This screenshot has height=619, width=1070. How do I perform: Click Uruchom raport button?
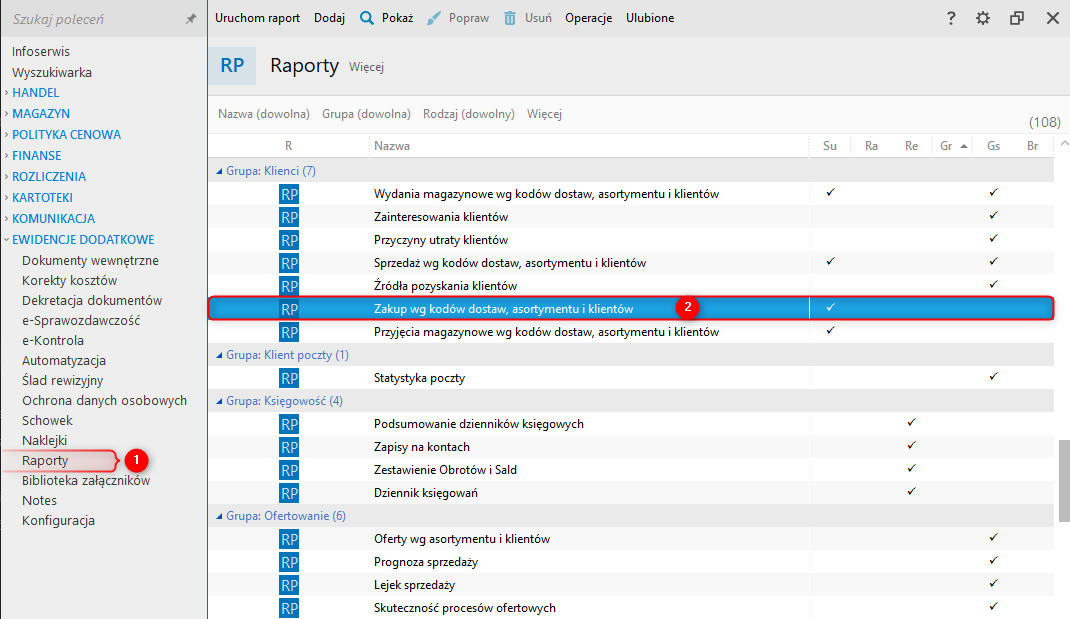pyautogui.click(x=257, y=18)
